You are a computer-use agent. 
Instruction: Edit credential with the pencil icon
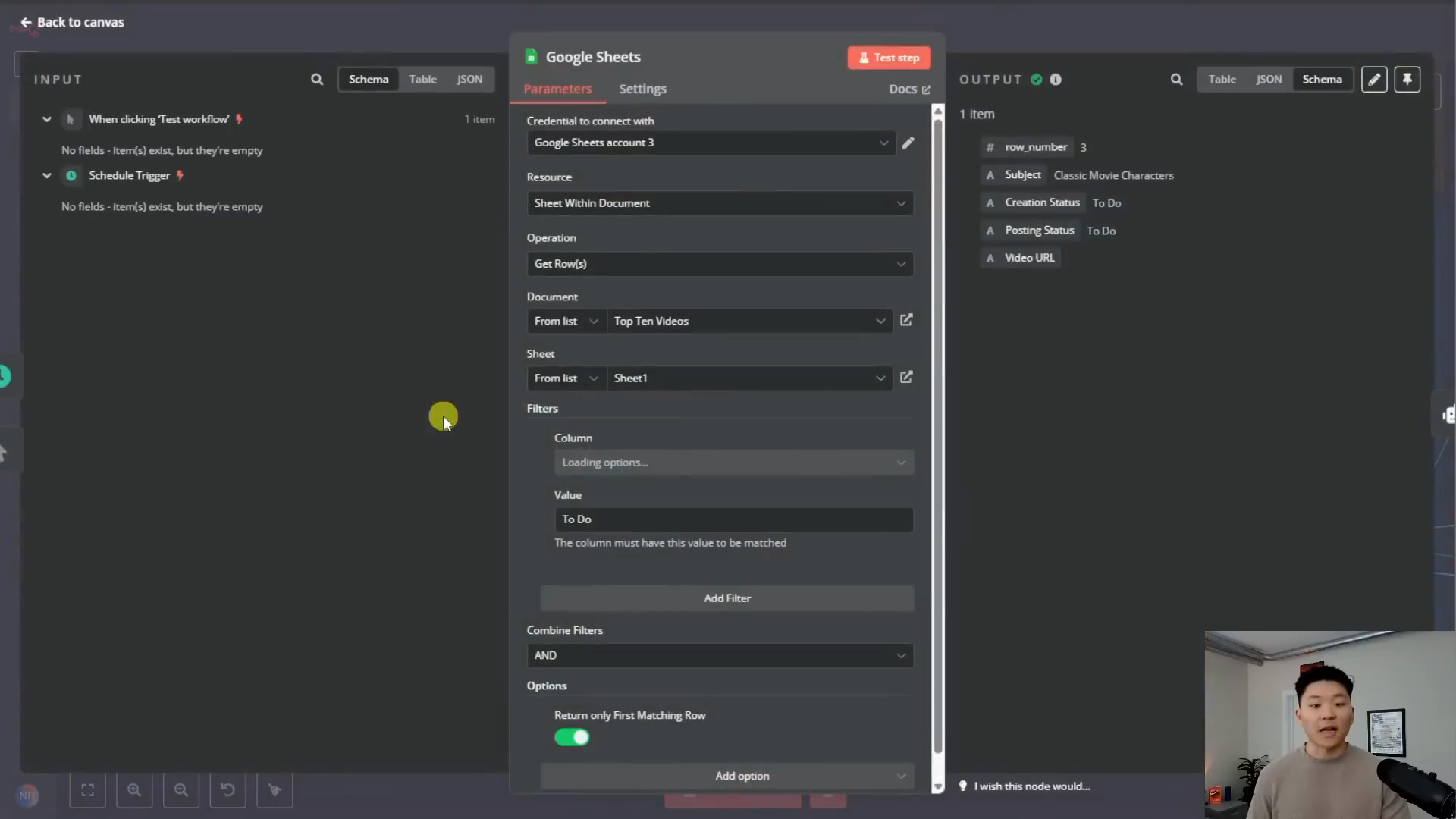908,143
